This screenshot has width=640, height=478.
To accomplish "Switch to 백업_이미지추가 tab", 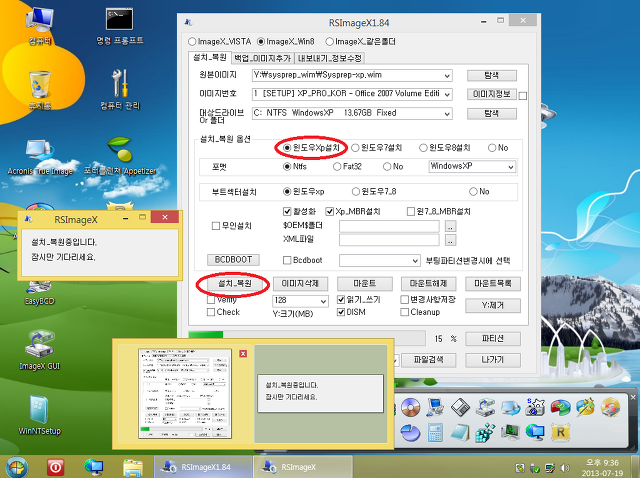I will coord(262,58).
